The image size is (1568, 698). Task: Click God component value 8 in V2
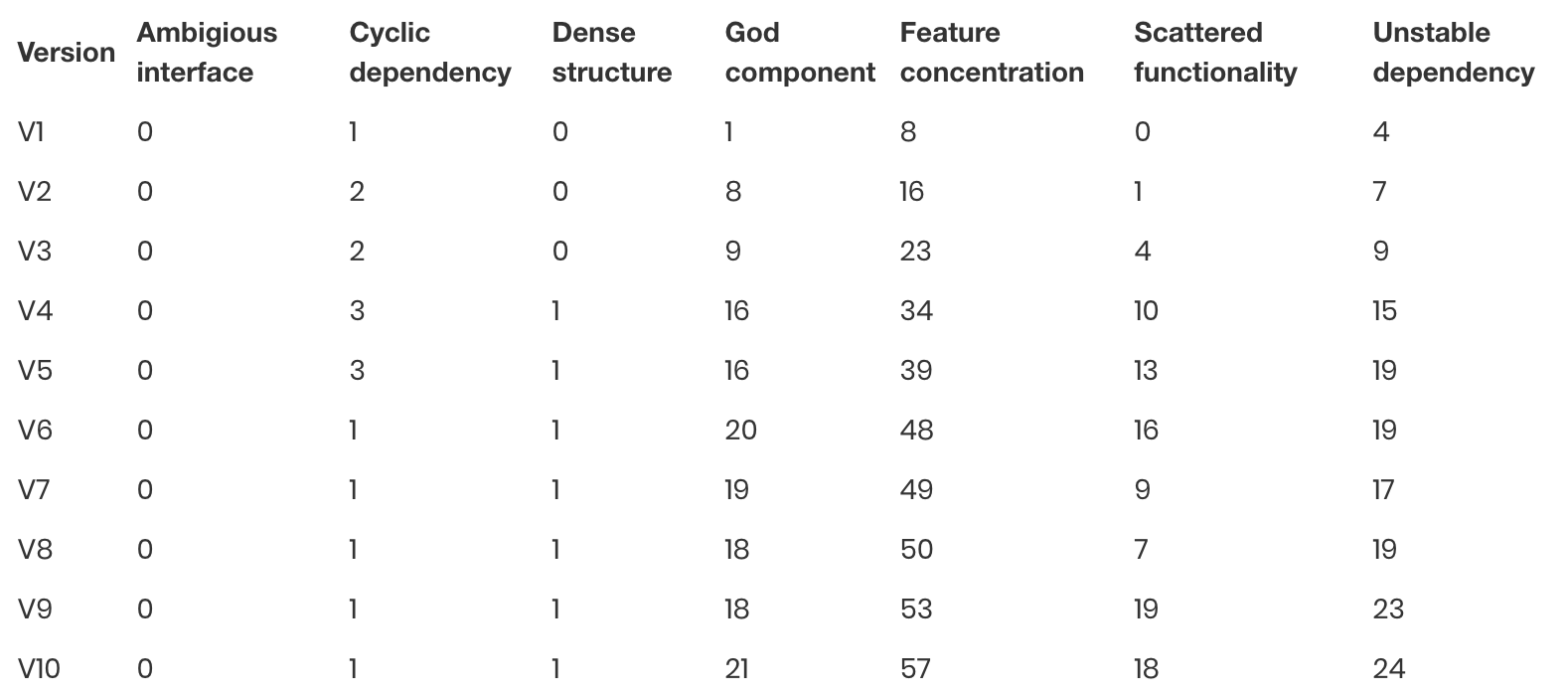[x=732, y=192]
